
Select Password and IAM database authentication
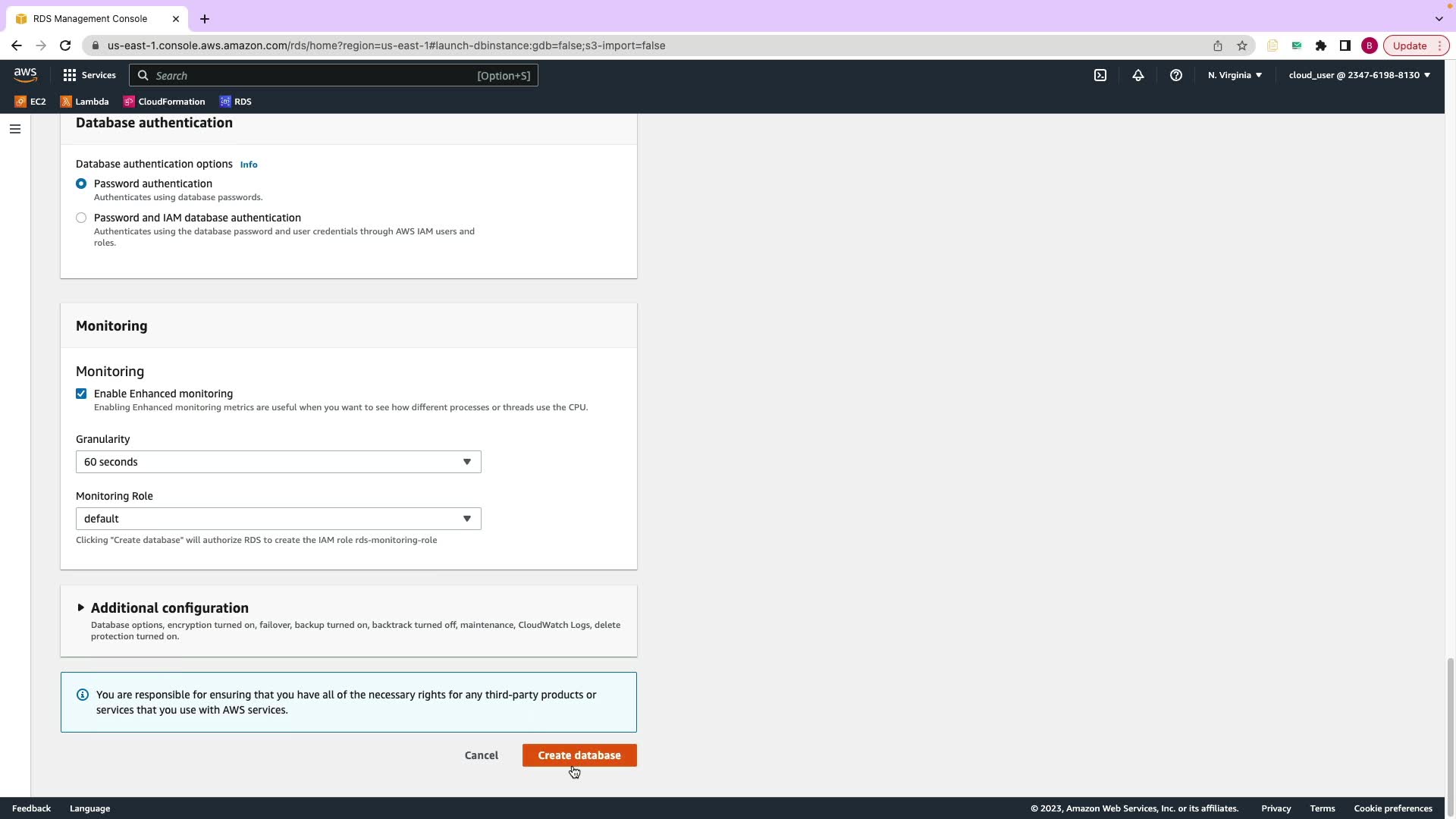coord(81,218)
